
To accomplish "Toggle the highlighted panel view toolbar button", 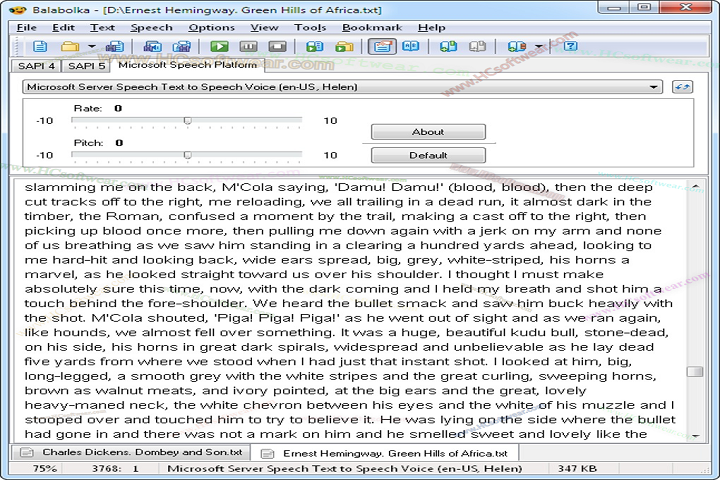I will (380, 46).
